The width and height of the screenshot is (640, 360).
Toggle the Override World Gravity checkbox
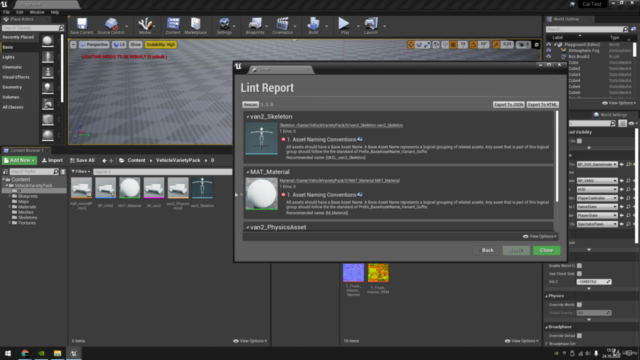tap(579, 304)
